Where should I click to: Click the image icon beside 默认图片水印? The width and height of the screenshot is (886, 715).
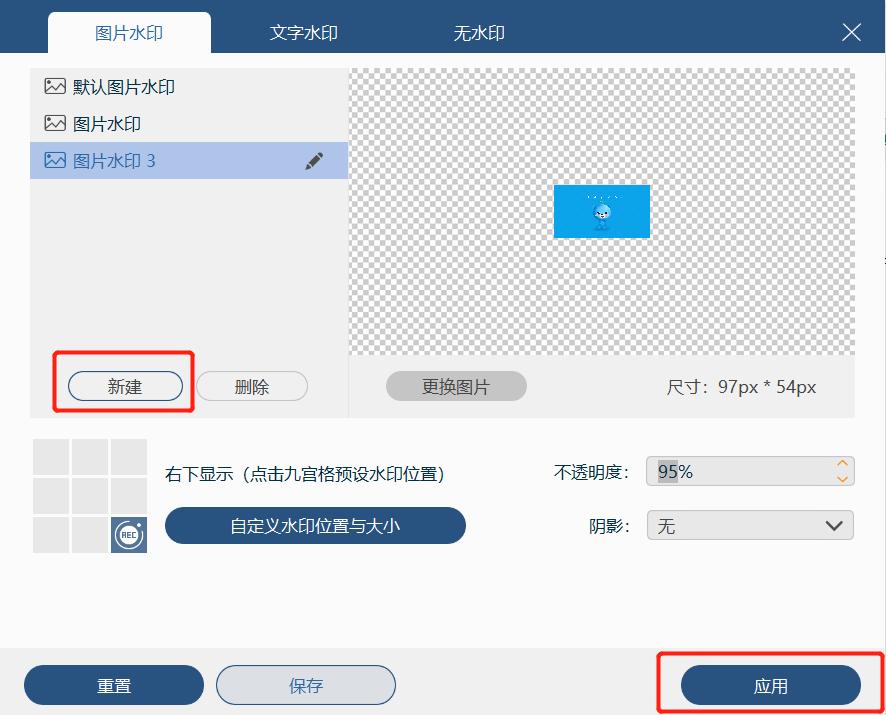tap(54, 87)
